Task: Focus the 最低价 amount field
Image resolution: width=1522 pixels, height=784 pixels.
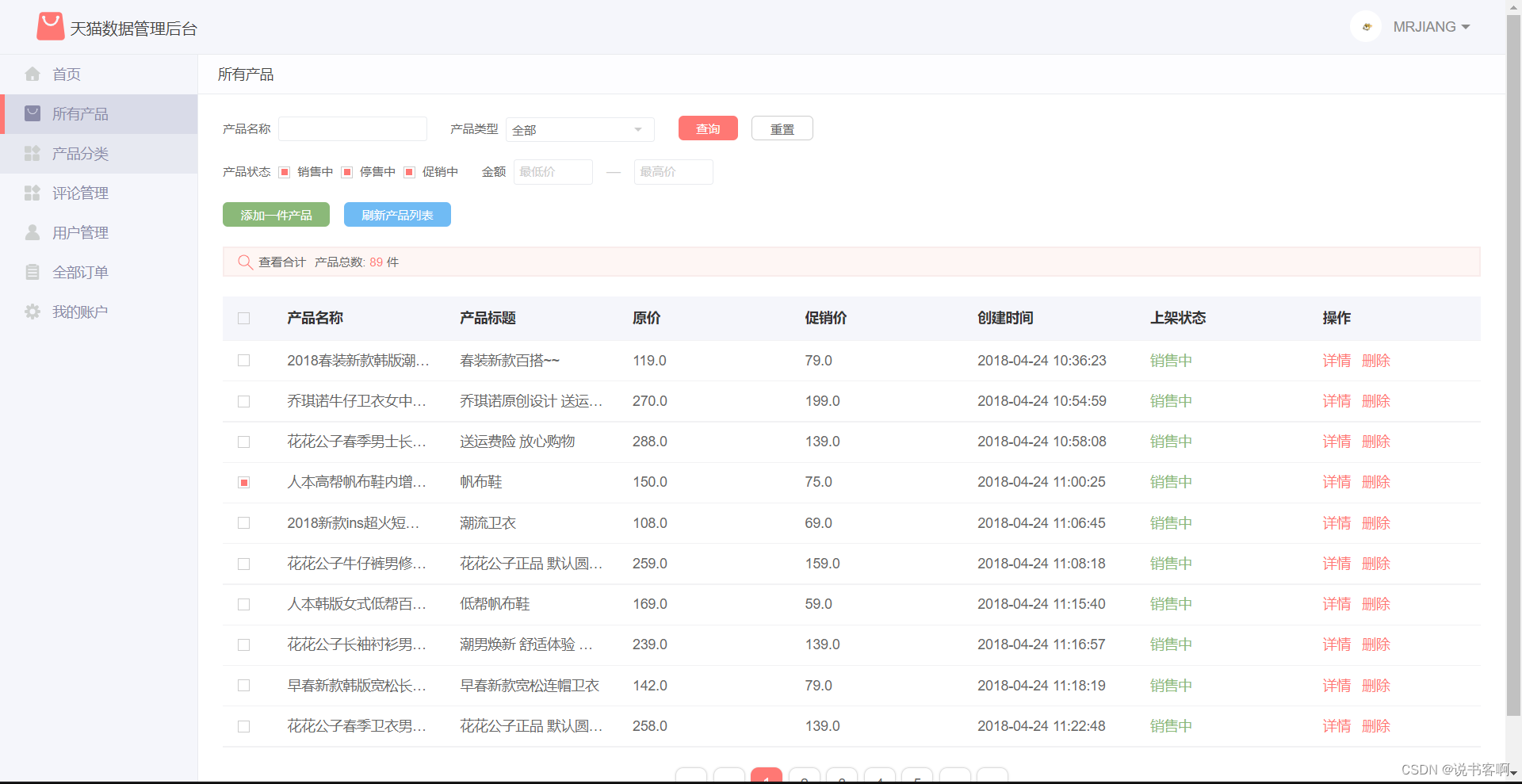Action: click(x=553, y=172)
